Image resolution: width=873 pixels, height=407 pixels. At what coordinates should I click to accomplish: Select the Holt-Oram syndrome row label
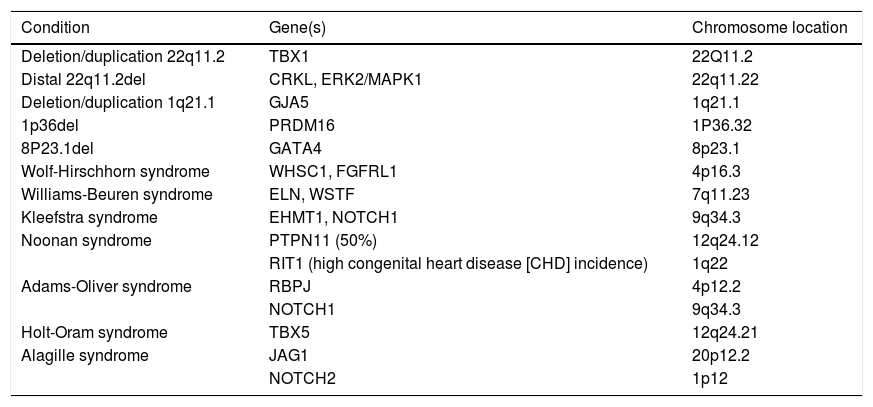(95, 332)
